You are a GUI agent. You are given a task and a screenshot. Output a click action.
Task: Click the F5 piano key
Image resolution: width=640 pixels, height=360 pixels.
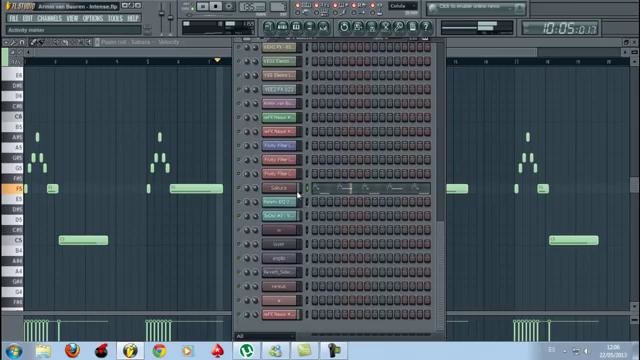tap(12, 189)
